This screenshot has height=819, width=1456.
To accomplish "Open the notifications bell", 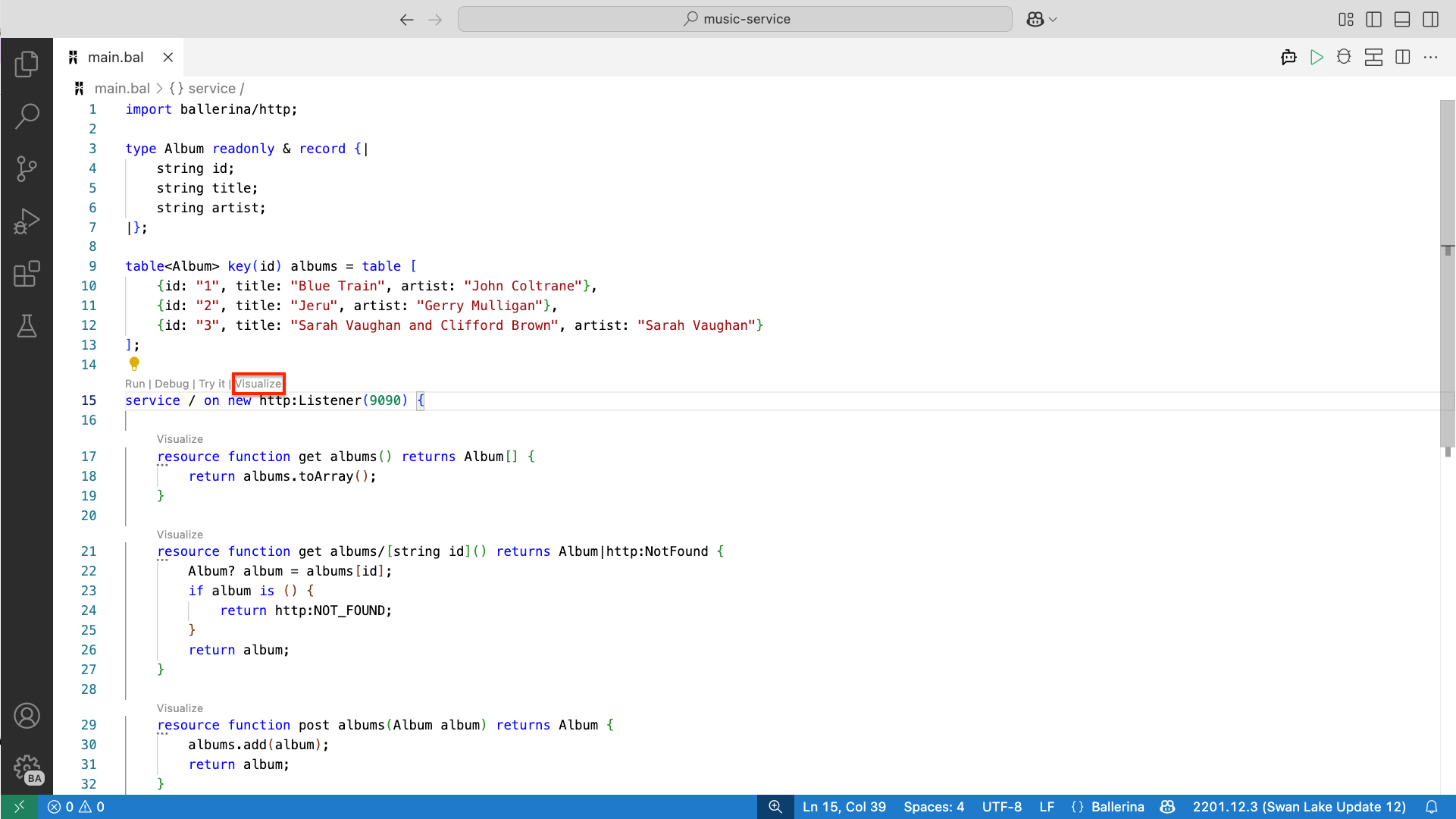I will (x=1432, y=807).
